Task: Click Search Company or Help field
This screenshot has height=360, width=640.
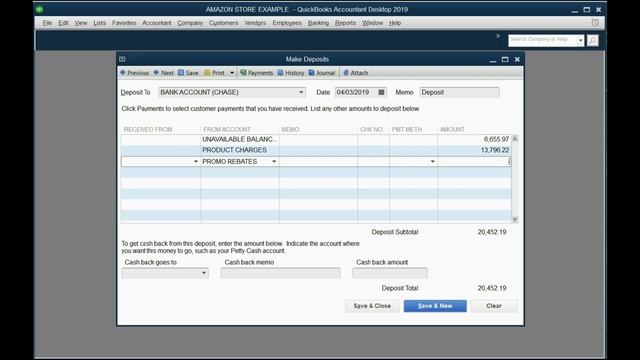Action: click(x=542, y=40)
